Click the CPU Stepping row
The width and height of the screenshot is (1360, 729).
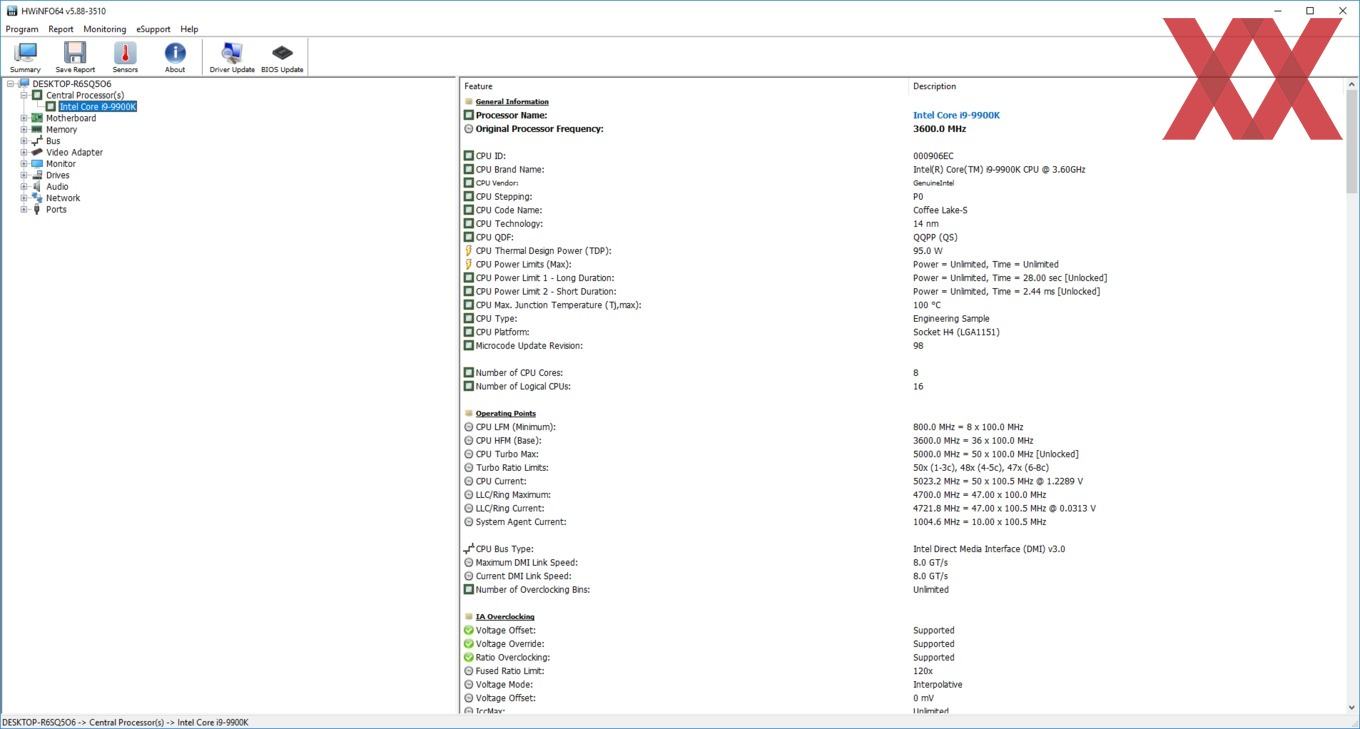902,197
